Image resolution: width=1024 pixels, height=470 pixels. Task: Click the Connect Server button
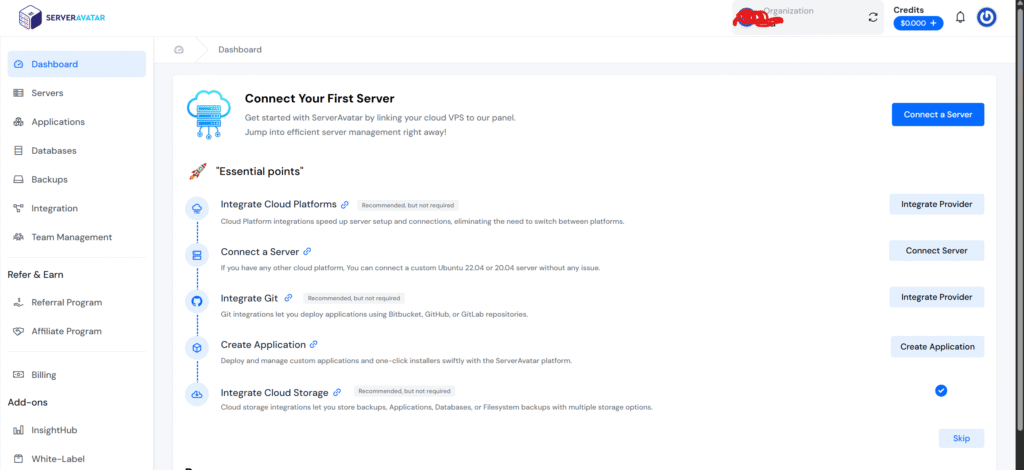[x=936, y=251]
